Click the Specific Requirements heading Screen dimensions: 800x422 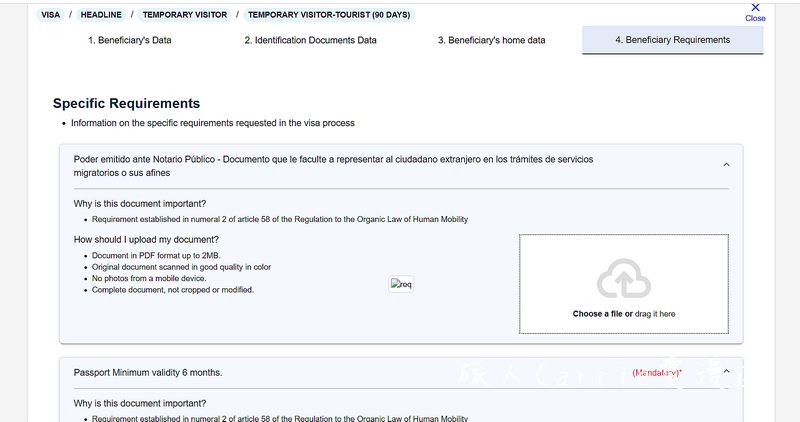tap(127, 103)
